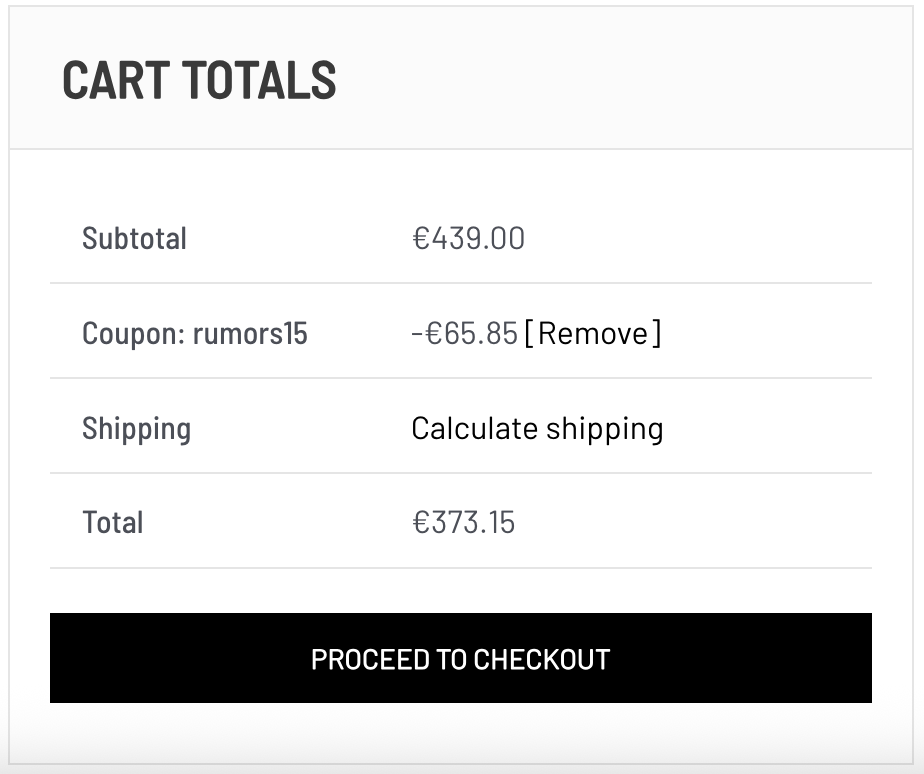Click the Shipping row label
Screen dimensions: 924x774
(136, 428)
